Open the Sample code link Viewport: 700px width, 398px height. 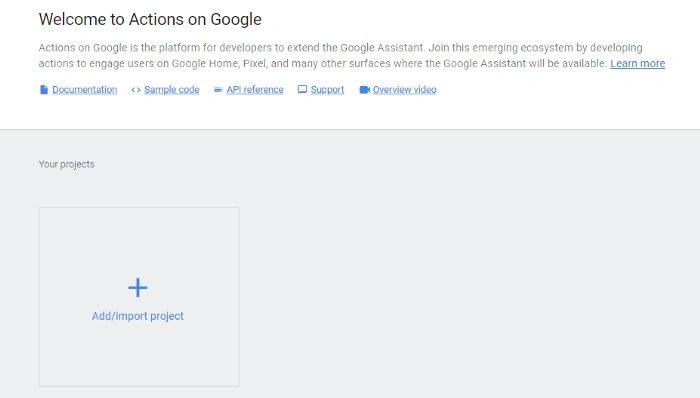tap(172, 90)
